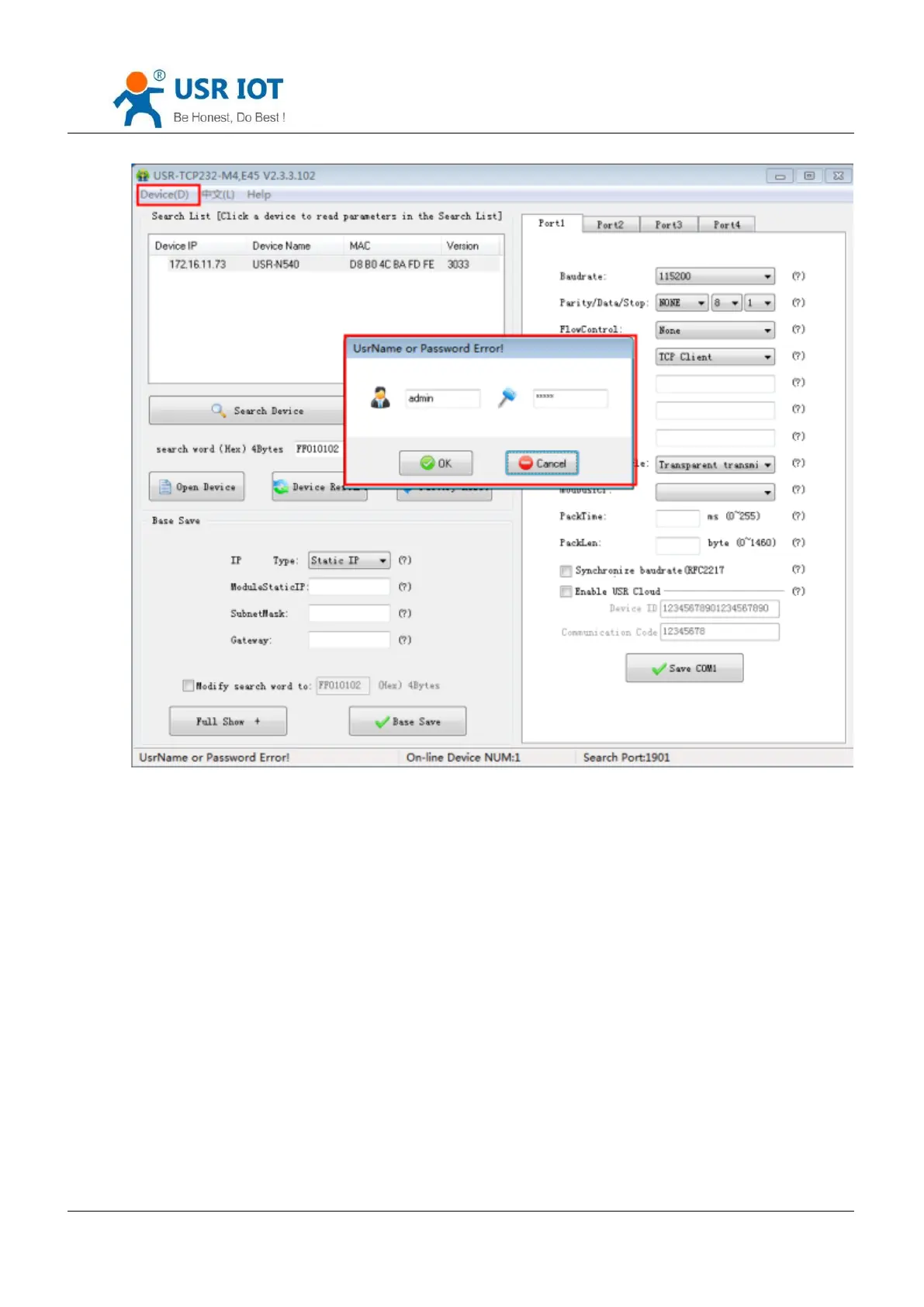This screenshot has height=1307, width=924.
Task: Click the Device IP column header
Action: click(x=199, y=246)
